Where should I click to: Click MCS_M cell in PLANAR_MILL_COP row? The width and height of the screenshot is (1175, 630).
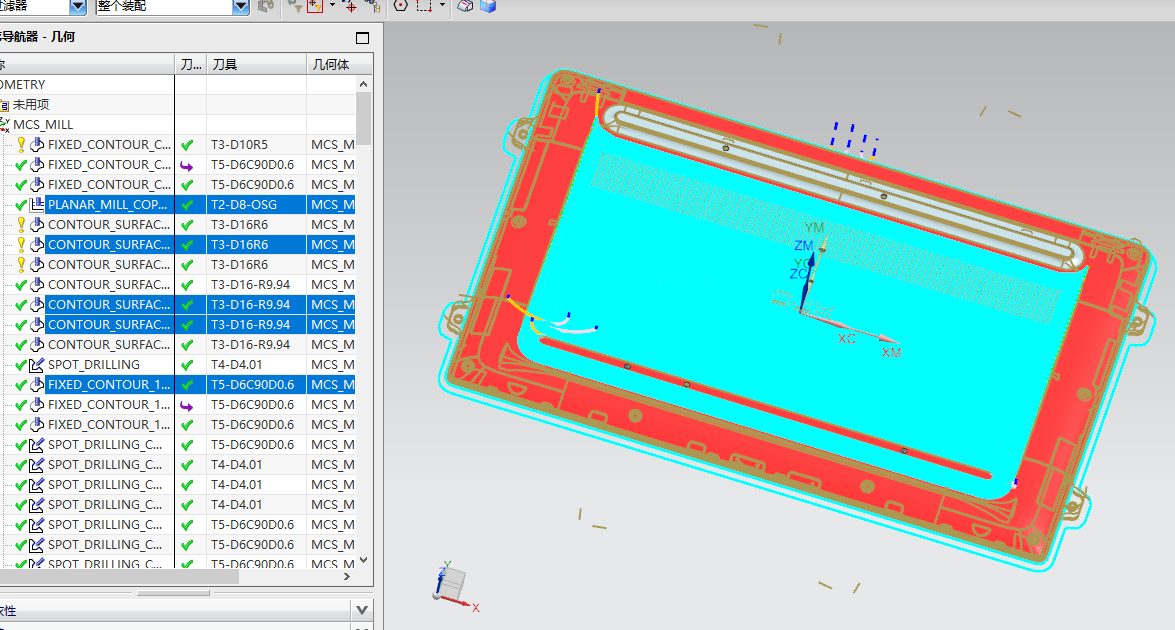(333, 205)
